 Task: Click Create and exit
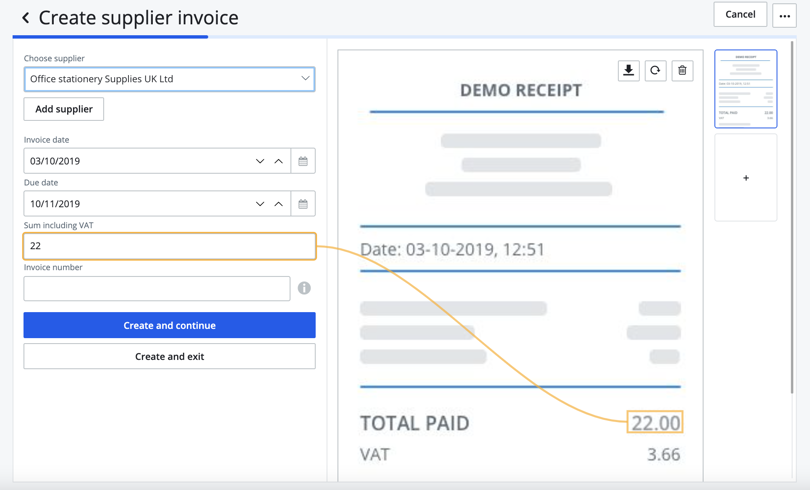point(169,356)
